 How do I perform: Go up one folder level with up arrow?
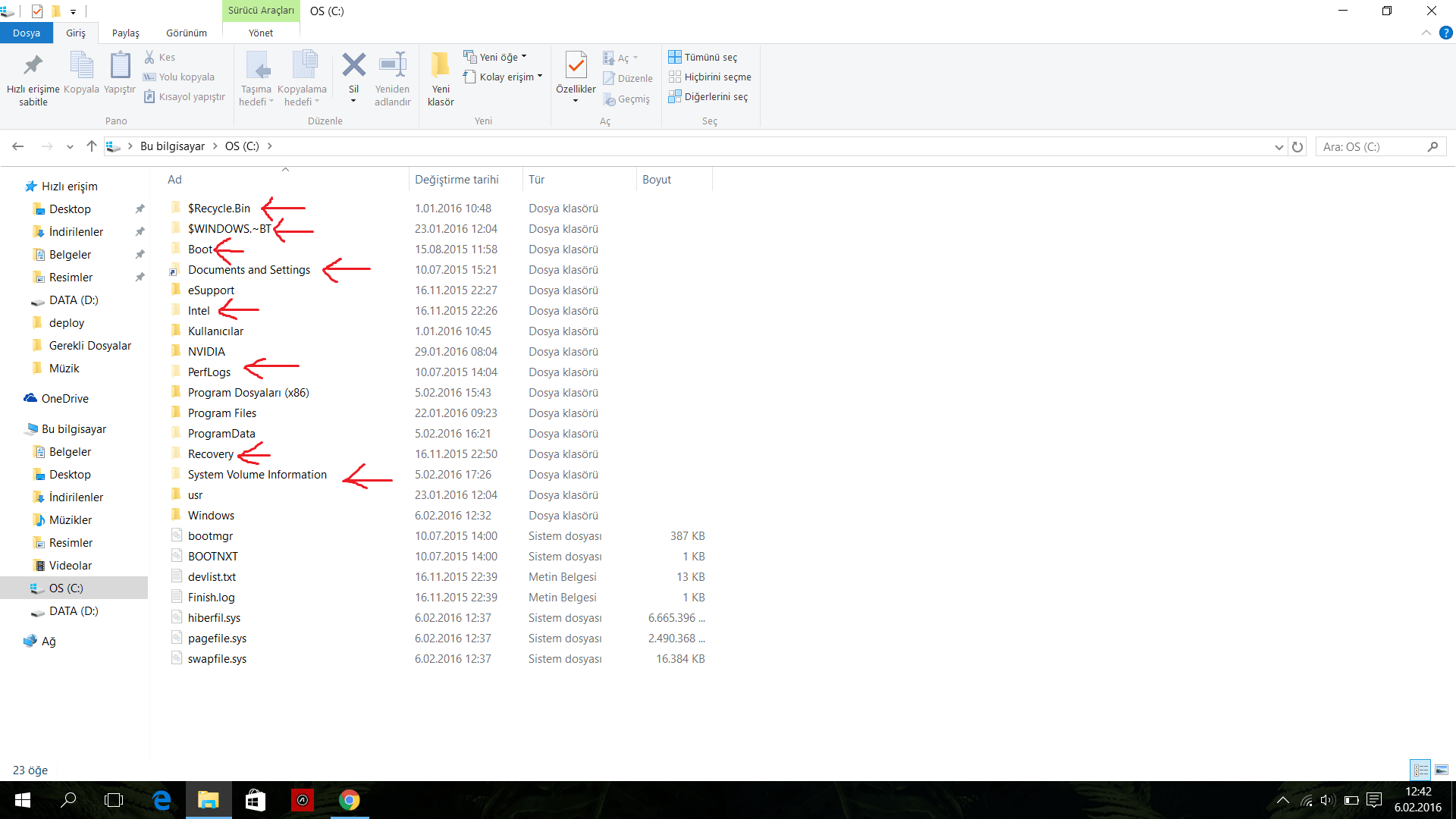coord(92,146)
